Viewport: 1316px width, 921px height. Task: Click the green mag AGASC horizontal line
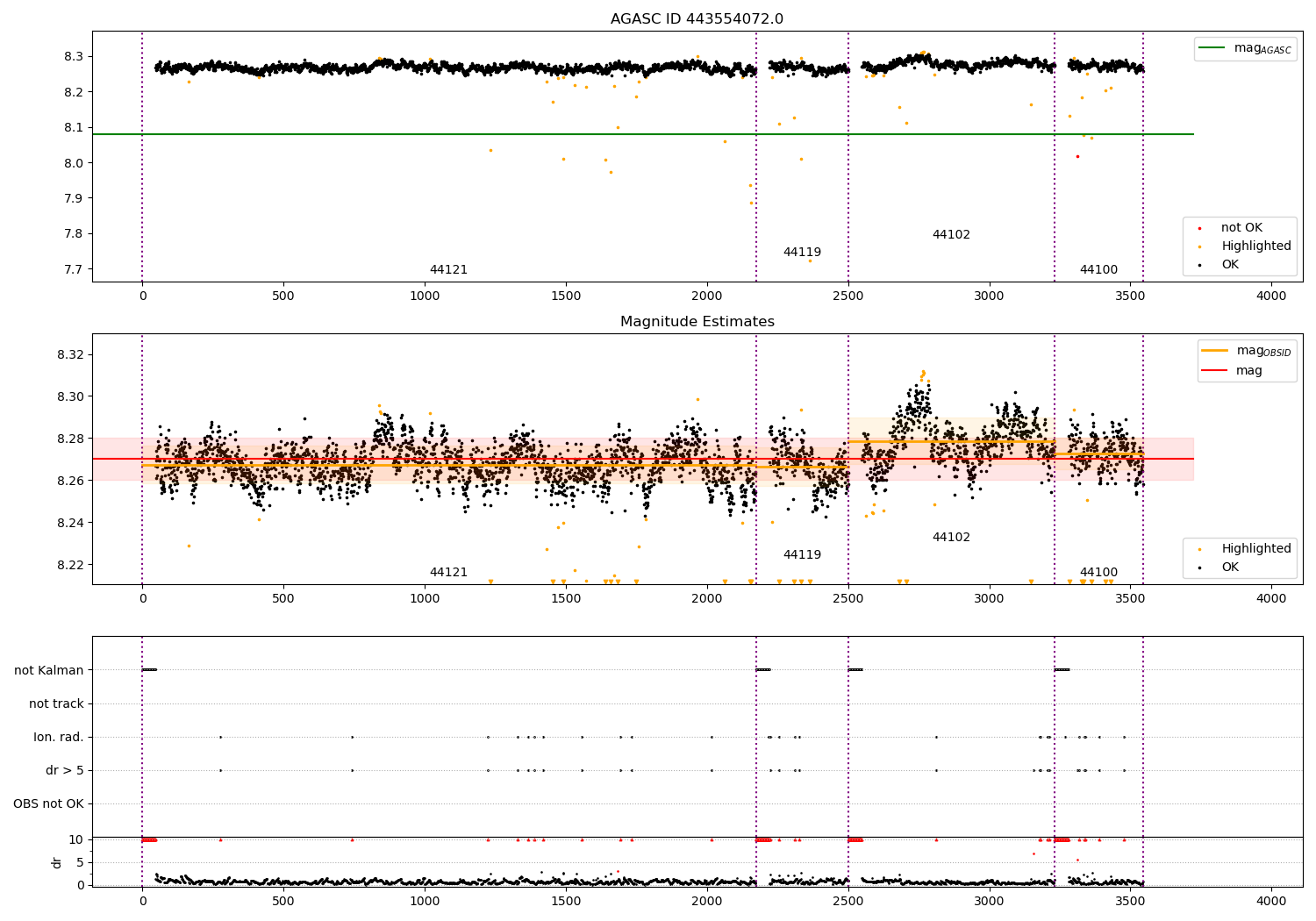pyautogui.click(x=643, y=134)
